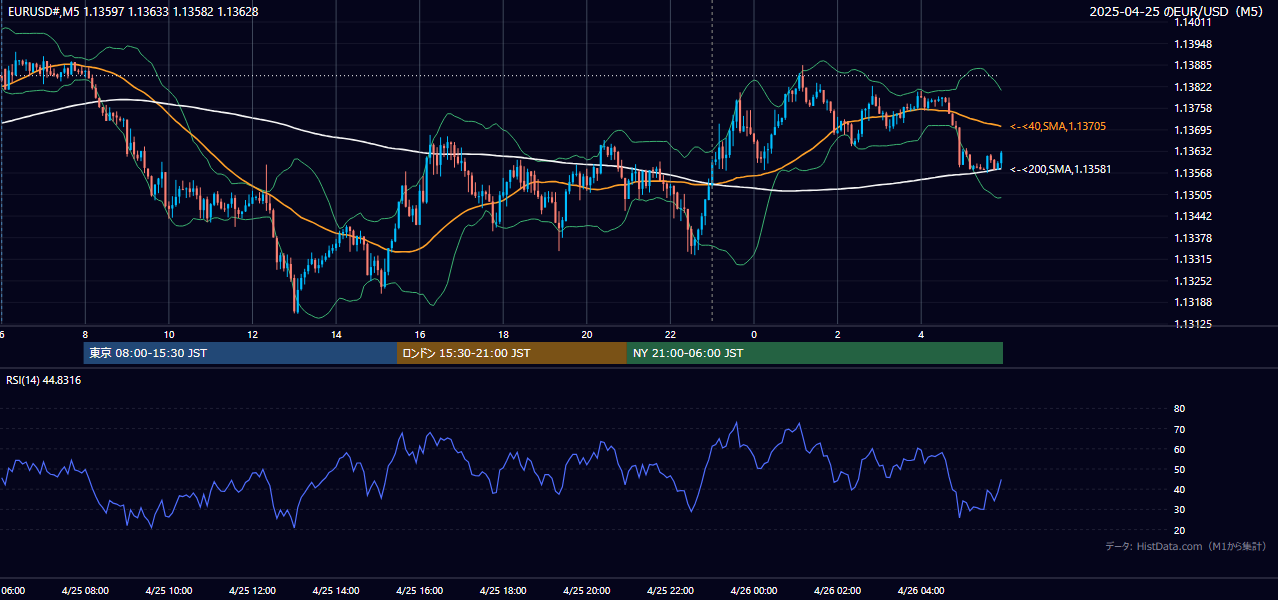Click the 4/26 00:00 date label

click(753, 591)
